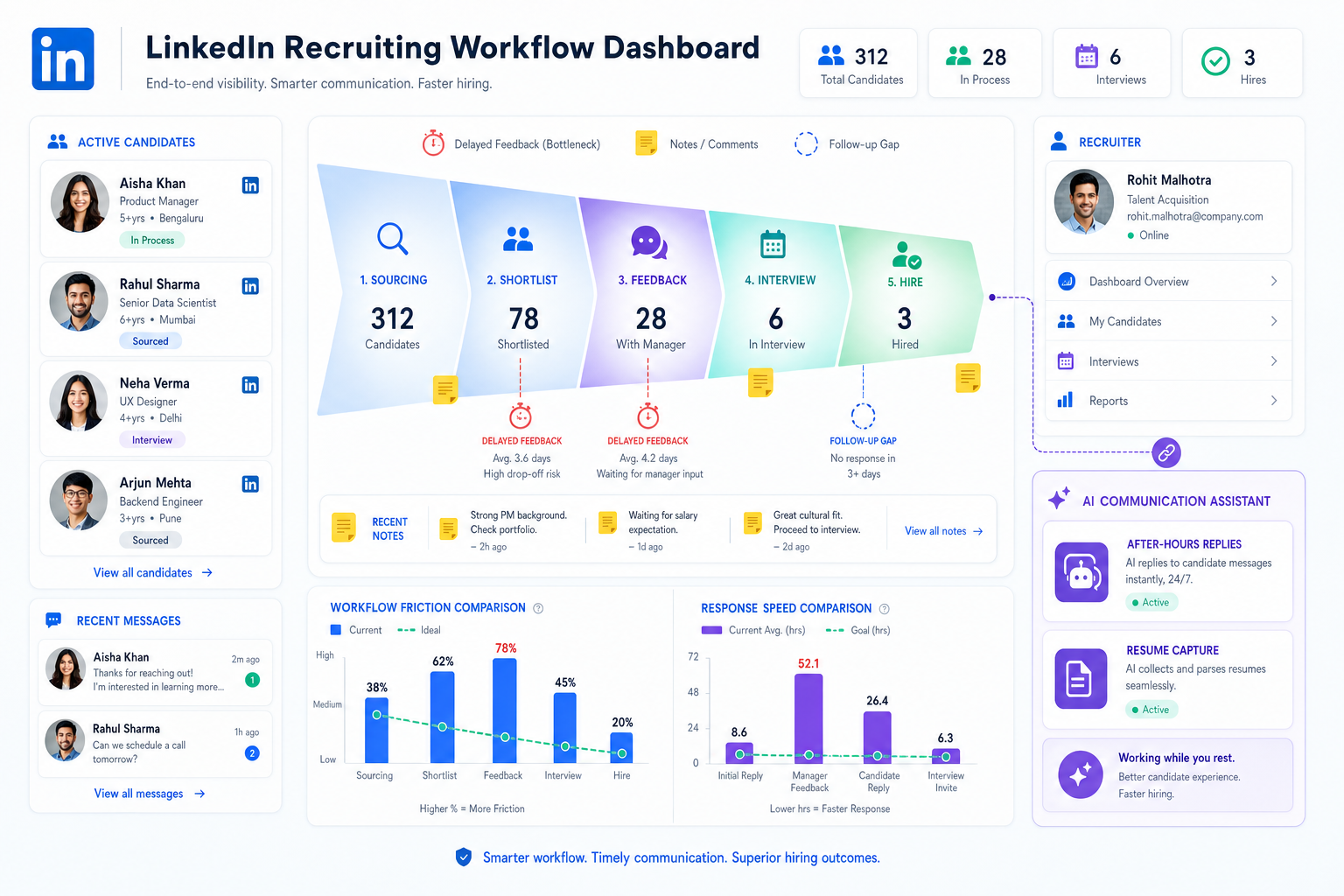Click Aisha Khan's unread badge 1
Screen dimensions: 1344x896
tap(253, 680)
